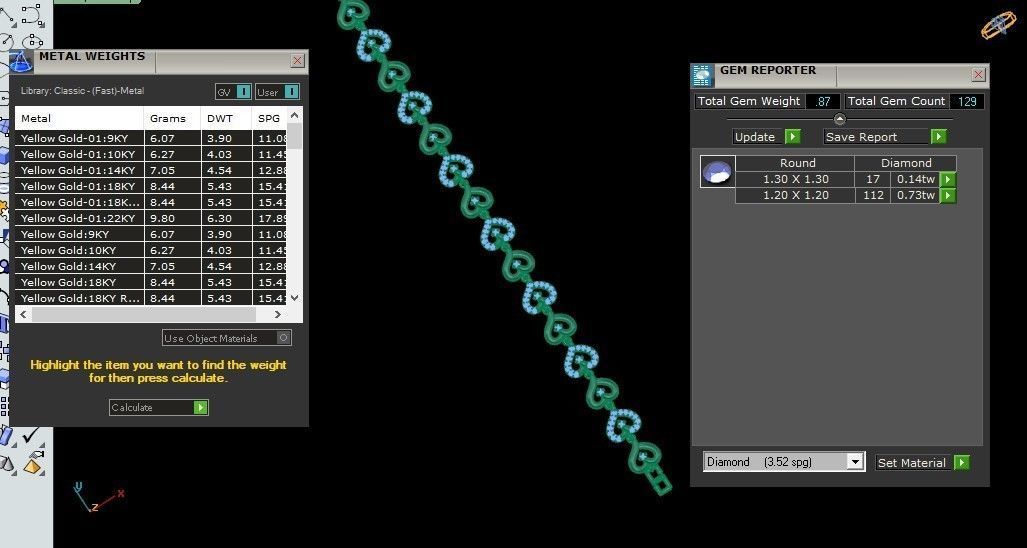Open the Diamond (3.52 spg) material dropdown
The height and width of the screenshot is (548, 1027).
point(855,462)
